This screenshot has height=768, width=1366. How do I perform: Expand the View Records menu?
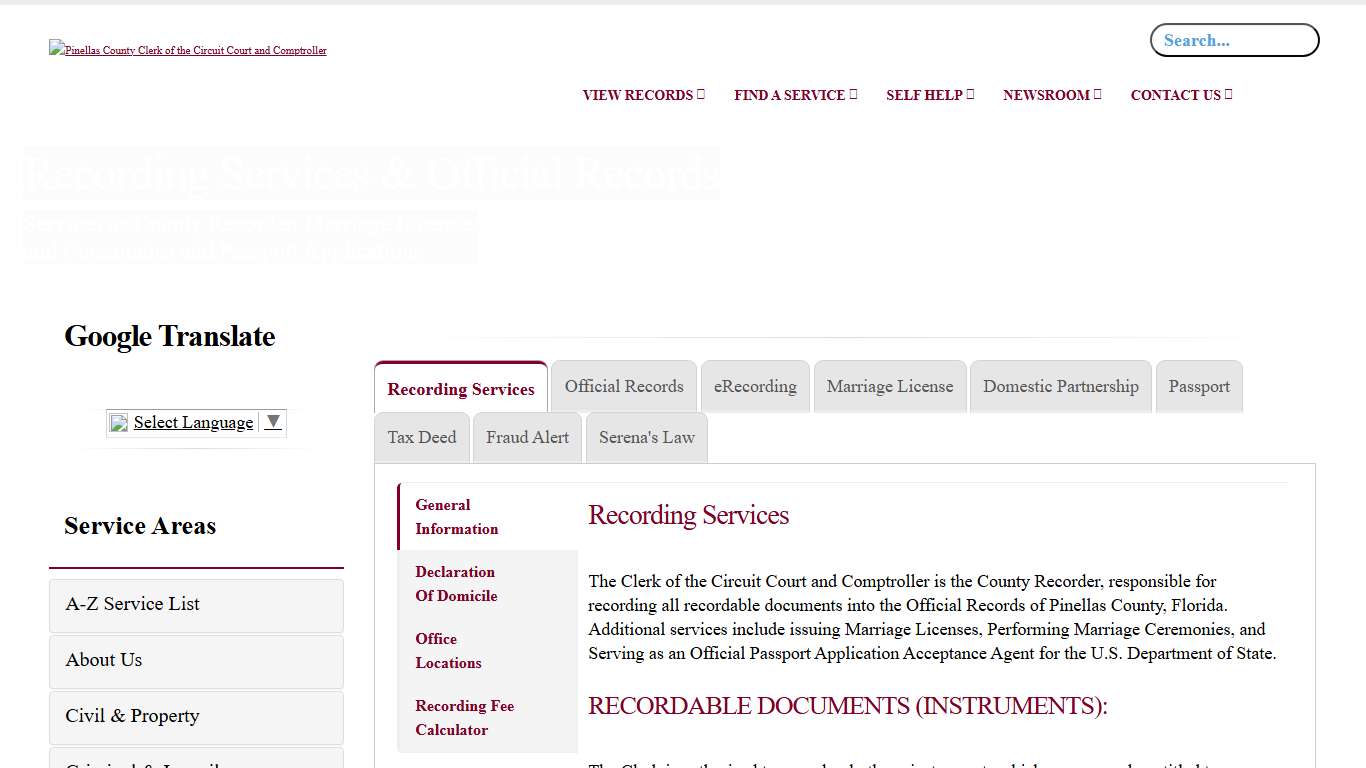click(643, 95)
